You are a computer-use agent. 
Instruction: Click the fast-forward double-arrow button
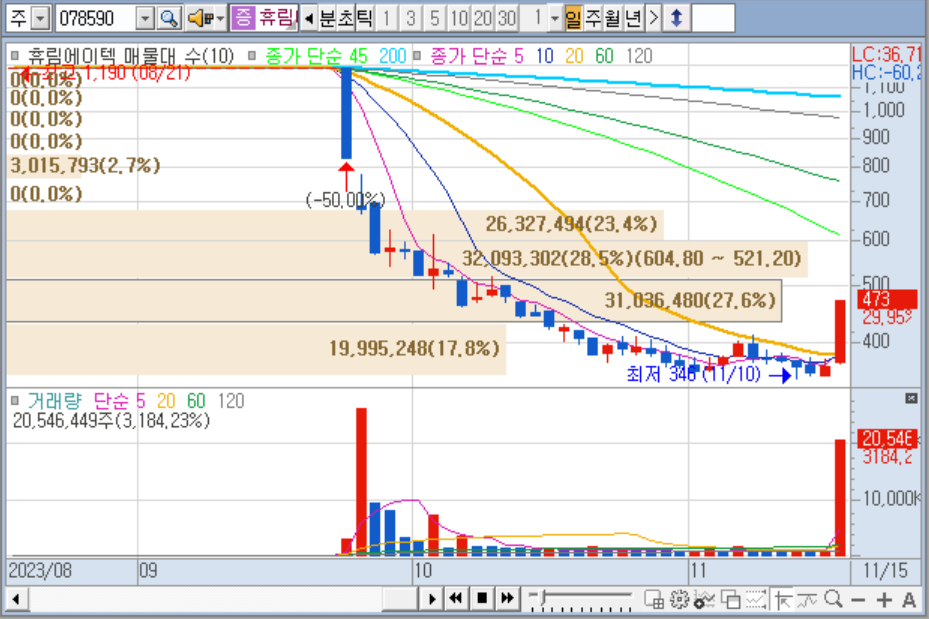pos(507,598)
